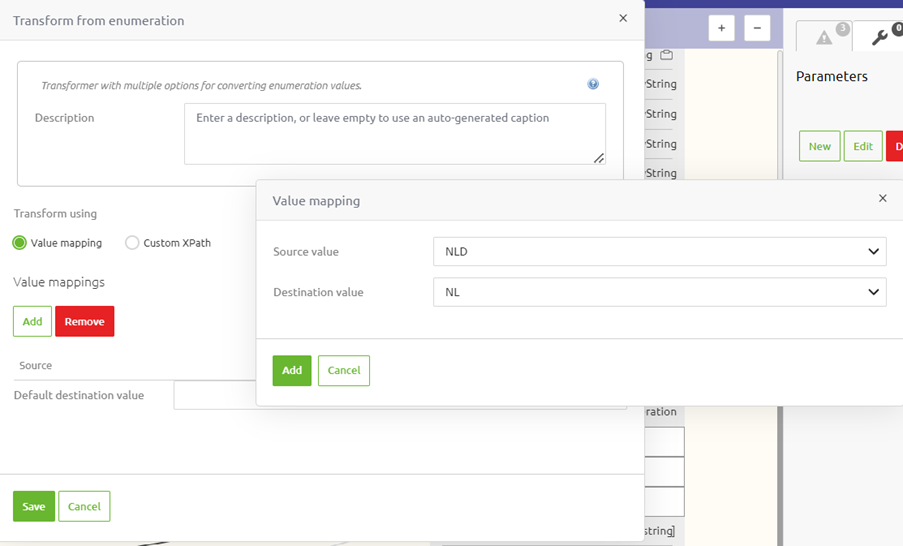The image size is (903, 546).
Task: Expand the Destination value dropdown showing NL
Action: tap(659, 292)
